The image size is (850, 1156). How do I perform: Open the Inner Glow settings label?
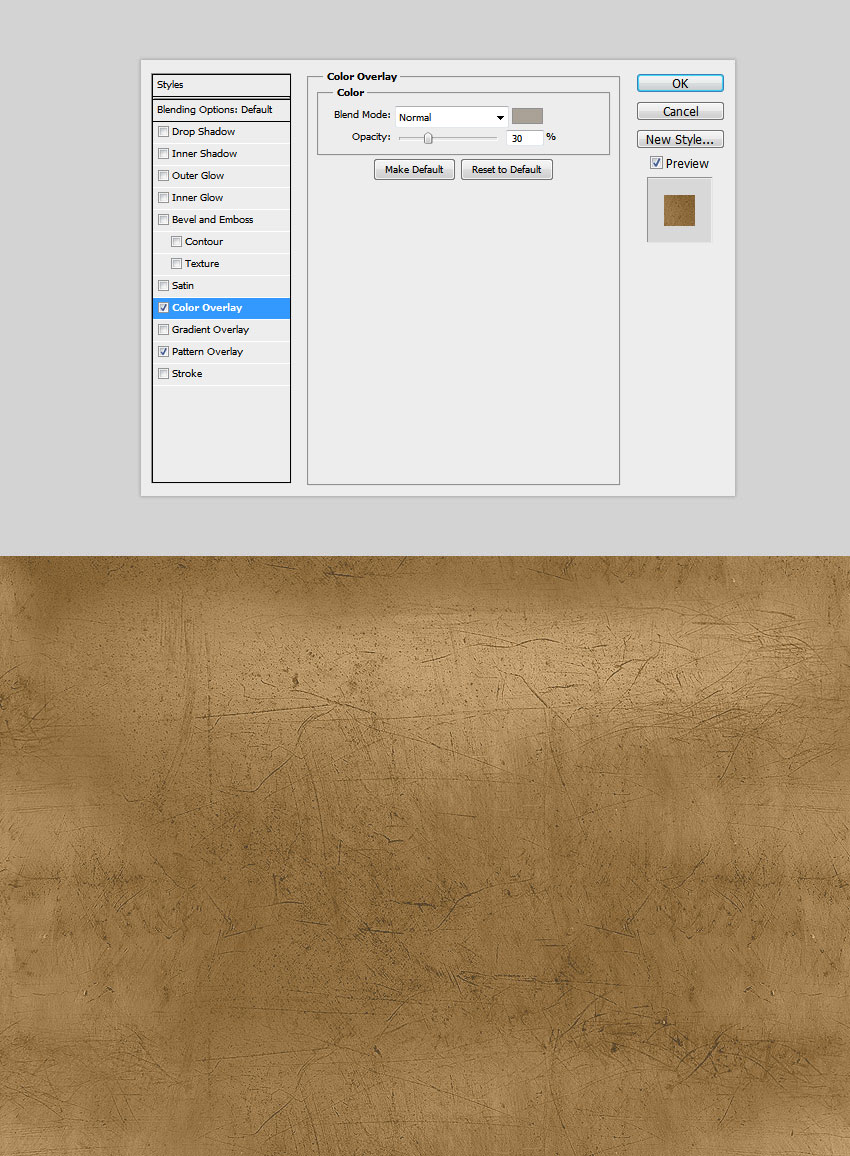197,198
